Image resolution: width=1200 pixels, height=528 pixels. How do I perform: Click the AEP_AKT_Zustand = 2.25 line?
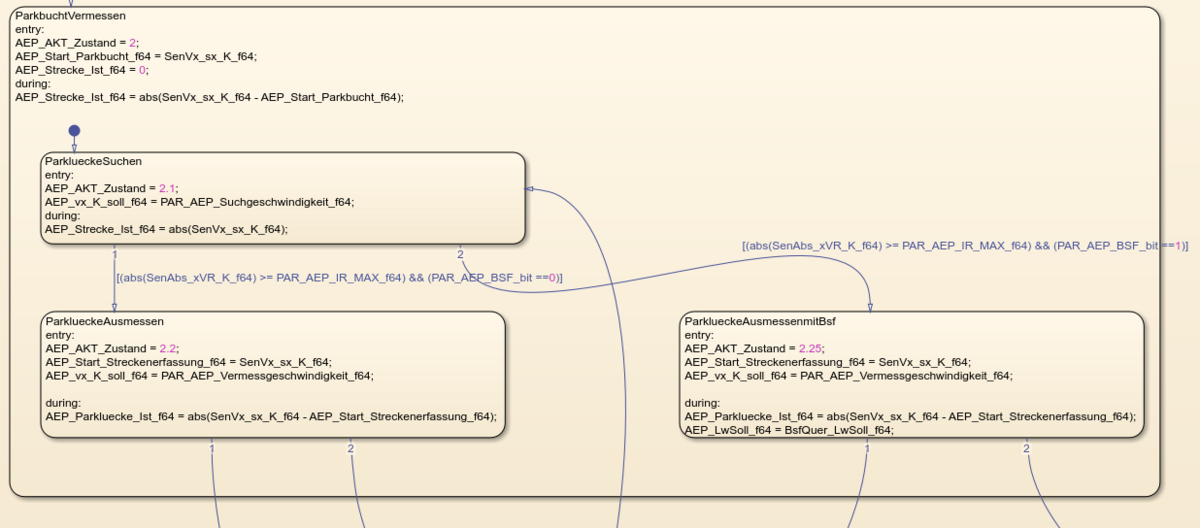[x=754, y=348]
